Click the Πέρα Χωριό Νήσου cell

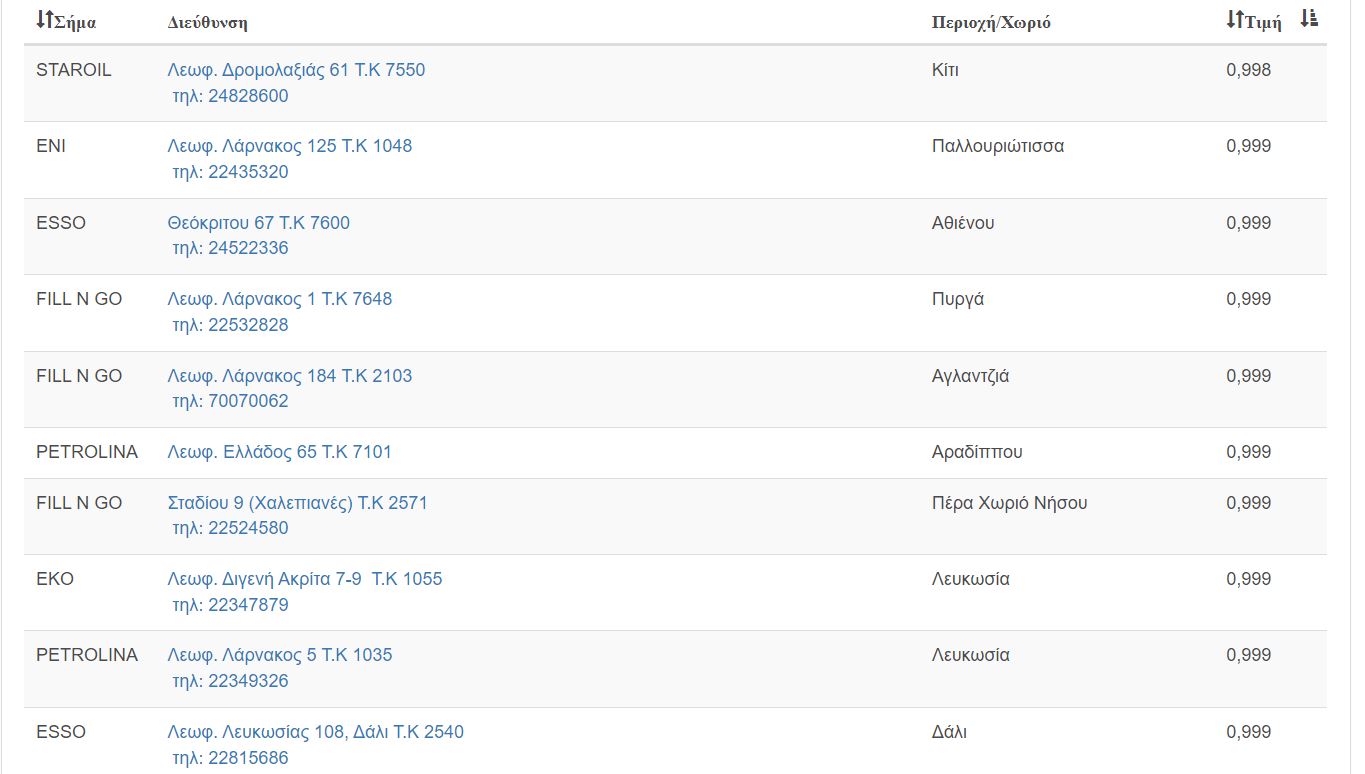(x=1010, y=503)
